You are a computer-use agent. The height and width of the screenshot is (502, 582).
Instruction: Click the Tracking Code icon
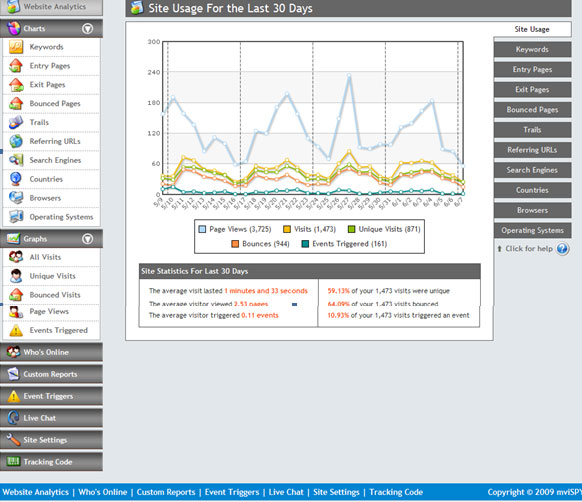click(13, 462)
